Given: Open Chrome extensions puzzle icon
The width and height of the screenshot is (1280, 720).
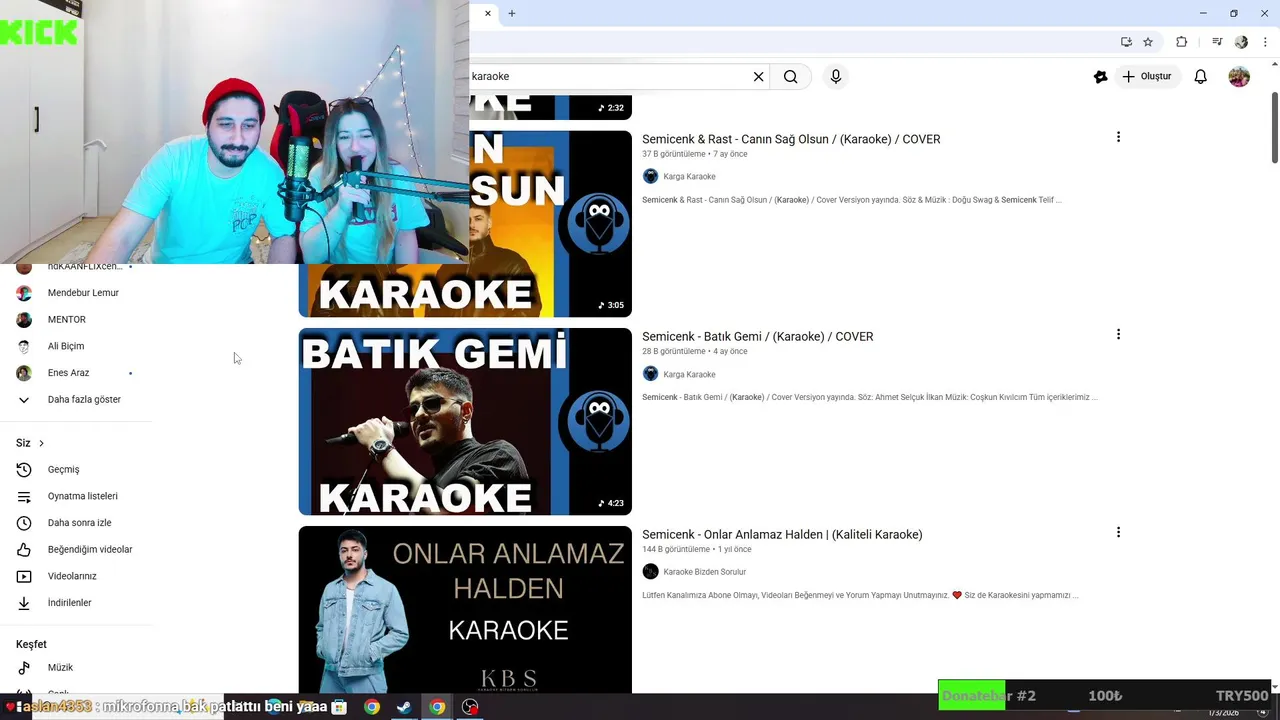Looking at the screenshot, I should point(1181,42).
